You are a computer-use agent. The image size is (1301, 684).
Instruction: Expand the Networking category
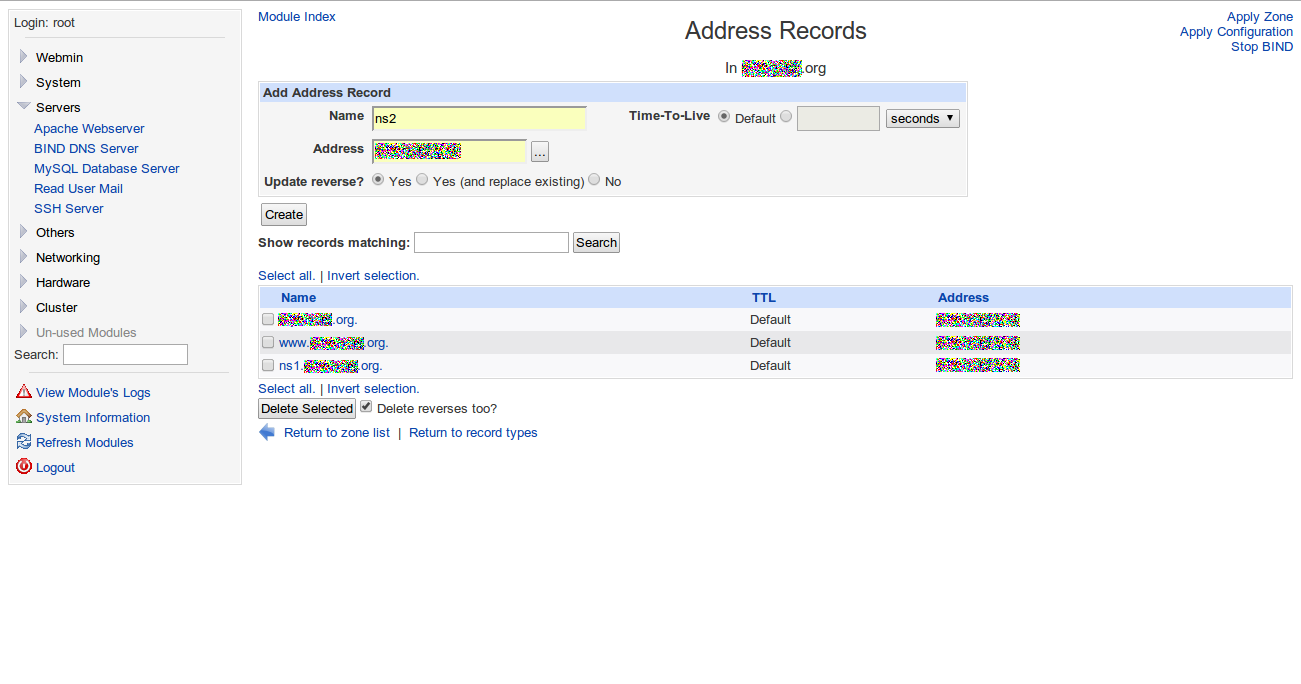(x=67, y=257)
